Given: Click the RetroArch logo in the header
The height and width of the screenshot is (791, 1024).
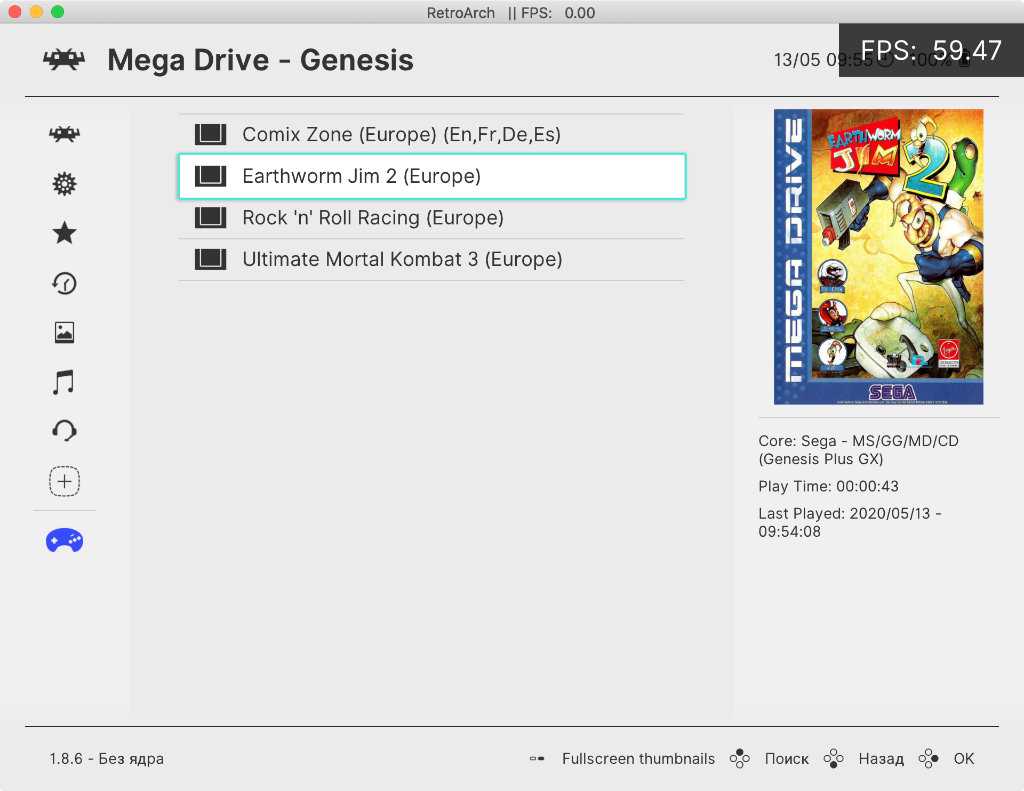Looking at the screenshot, I should [64, 60].
